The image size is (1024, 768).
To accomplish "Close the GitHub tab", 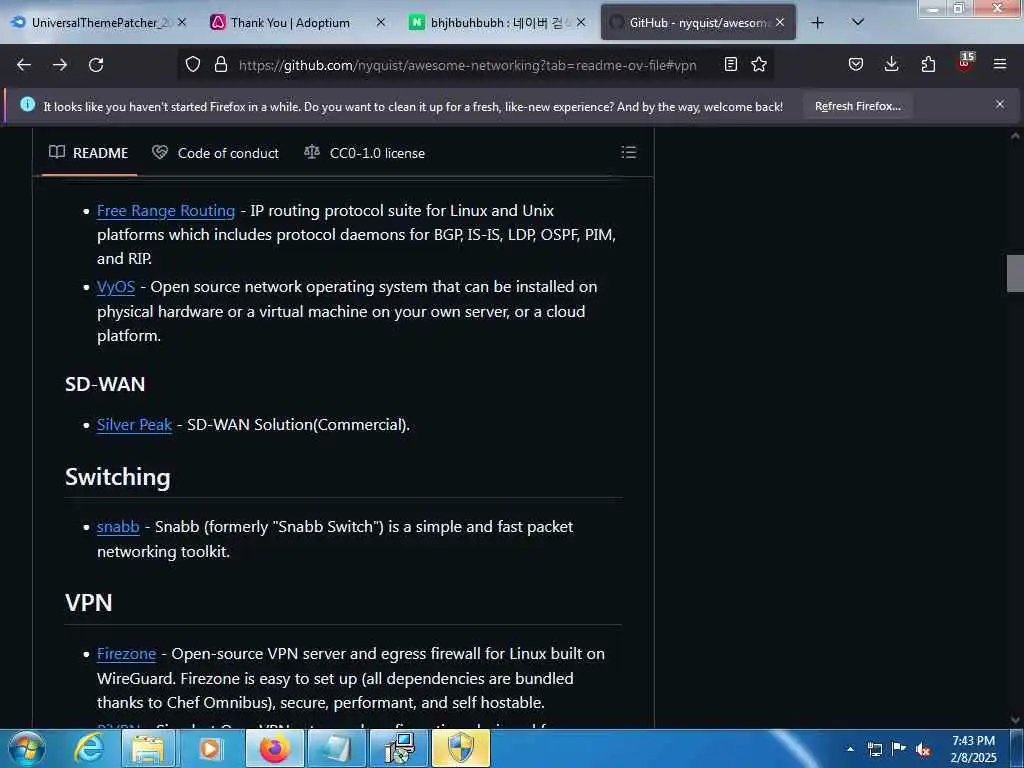I will coord(780,22).
